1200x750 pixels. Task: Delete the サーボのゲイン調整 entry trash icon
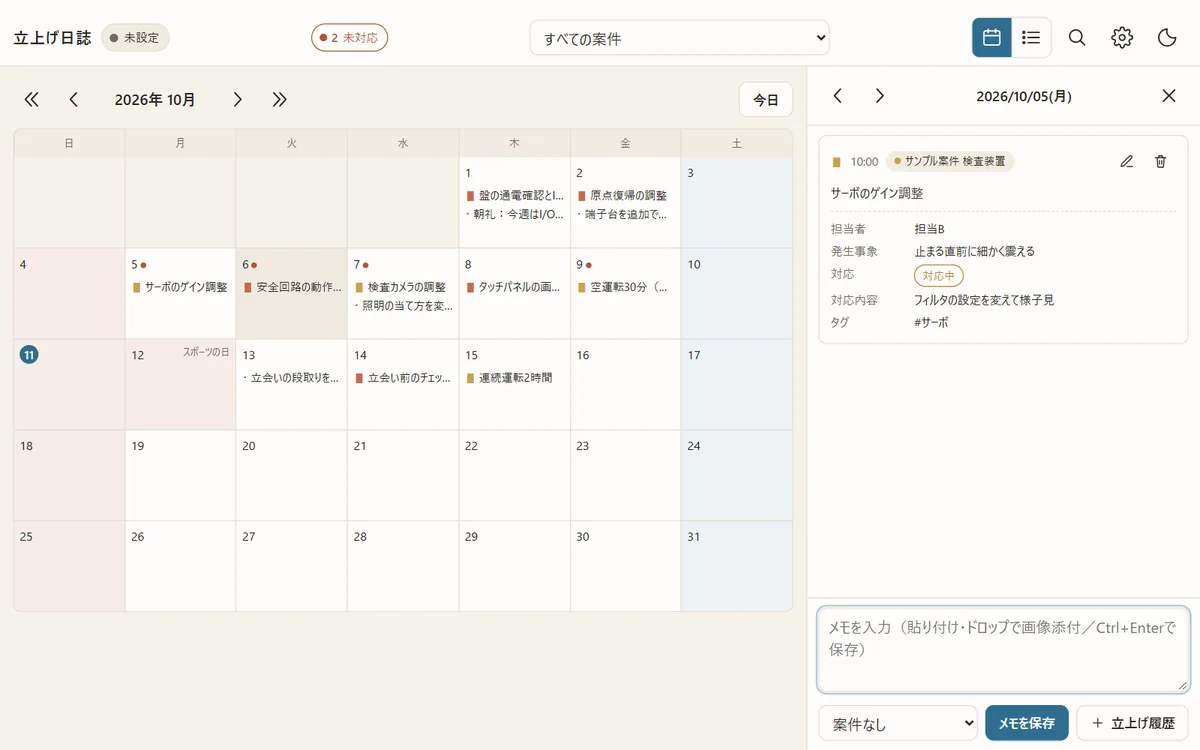(x=1160, y=161)
